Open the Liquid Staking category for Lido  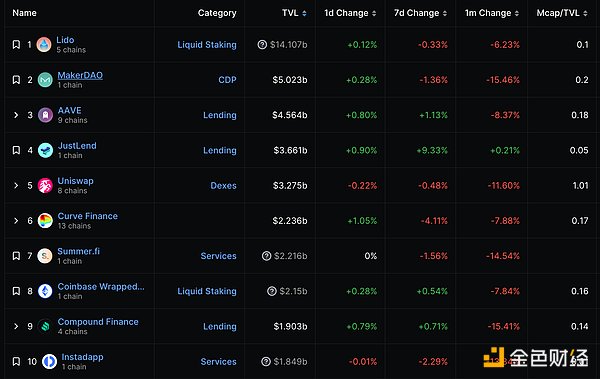[x=207, y=45]
